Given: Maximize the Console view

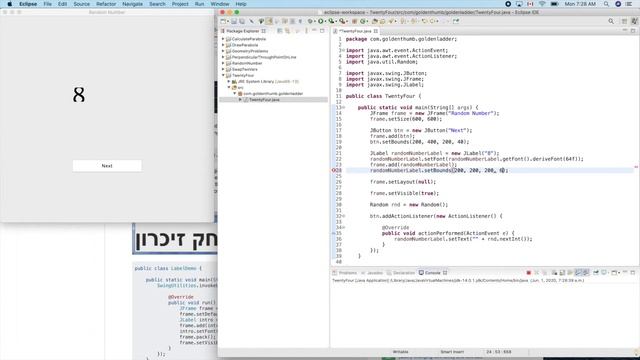Looking at the screenshot, I should click(x=633, y=273).
